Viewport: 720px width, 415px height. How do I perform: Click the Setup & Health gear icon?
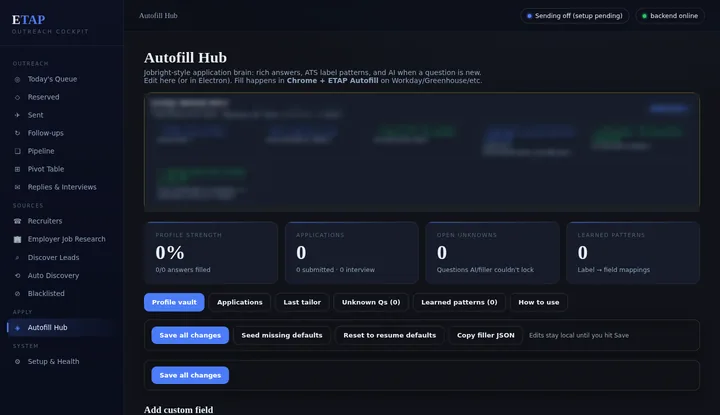[17, 362]
